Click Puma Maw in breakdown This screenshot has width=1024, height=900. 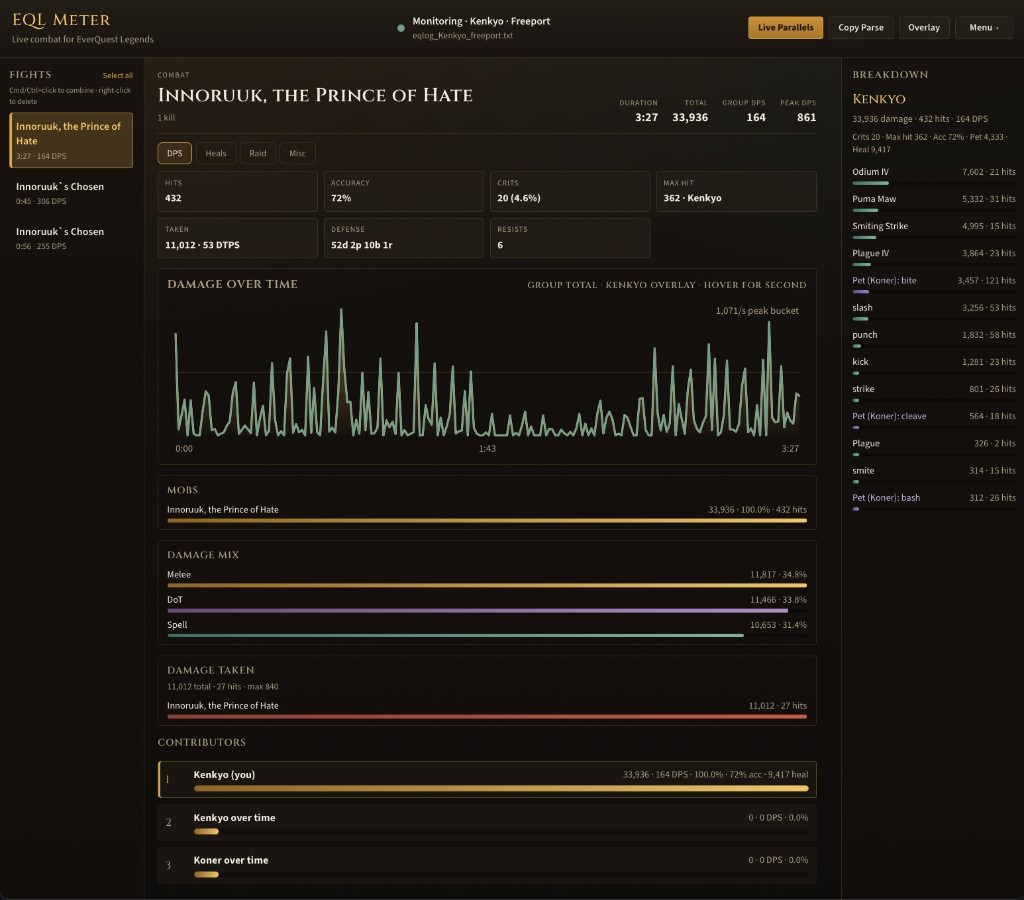(x=933, y=203)
